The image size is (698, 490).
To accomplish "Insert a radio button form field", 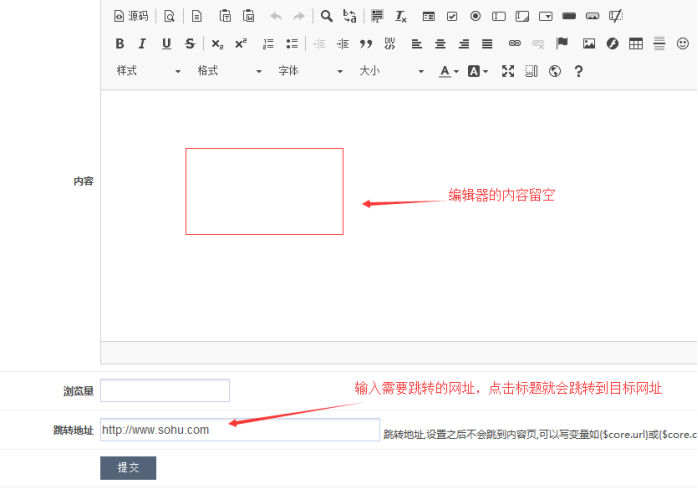I will pyautogui.click(x=475, y=16).
